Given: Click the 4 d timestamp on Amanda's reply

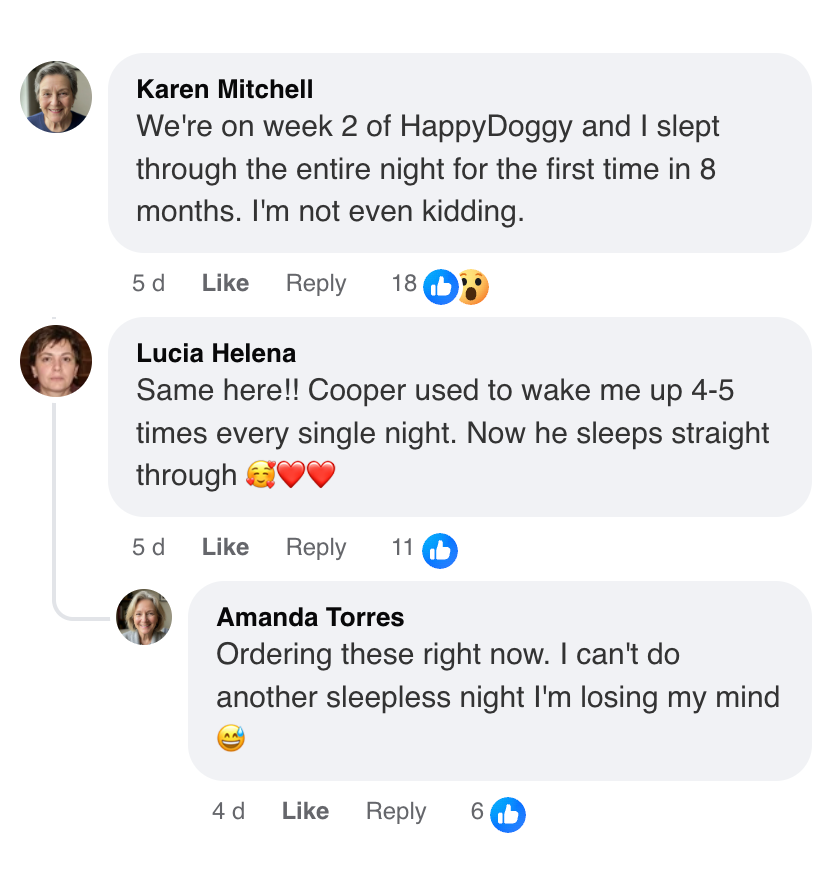Looking at the screenshot, I should pyautogui.click(x=228, y=812).
